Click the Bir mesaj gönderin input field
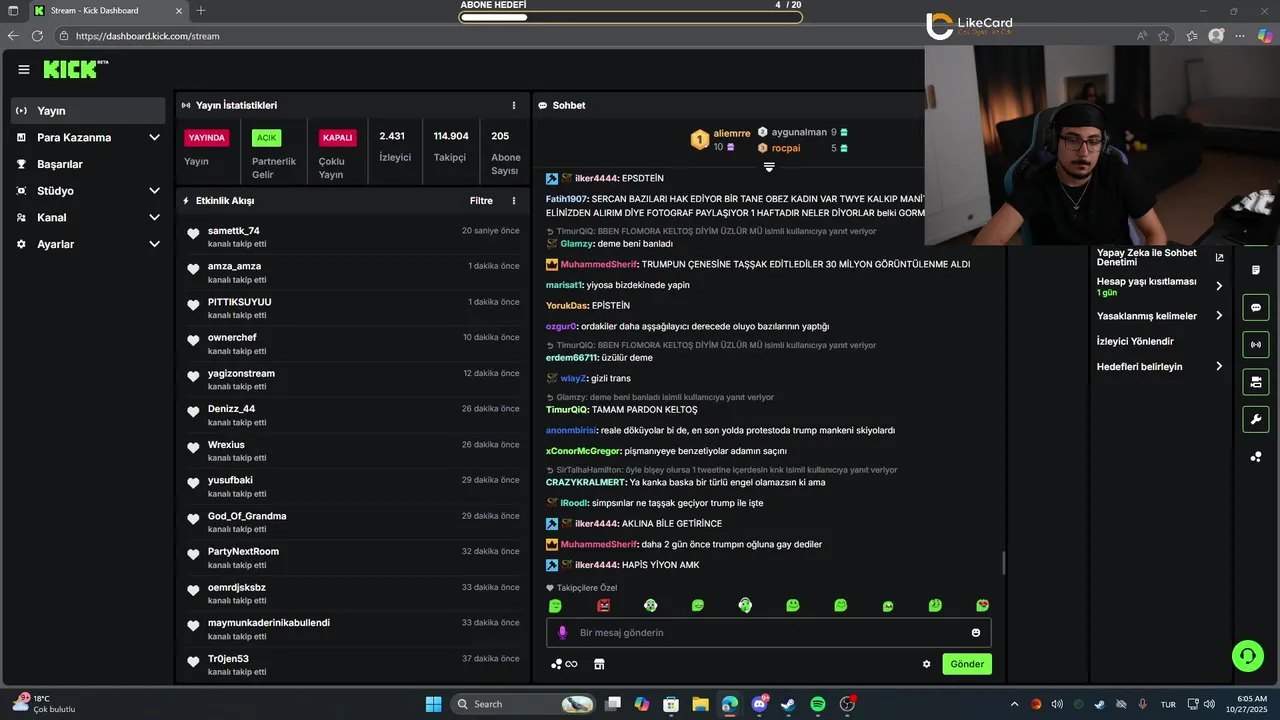 tap(768, 632)
